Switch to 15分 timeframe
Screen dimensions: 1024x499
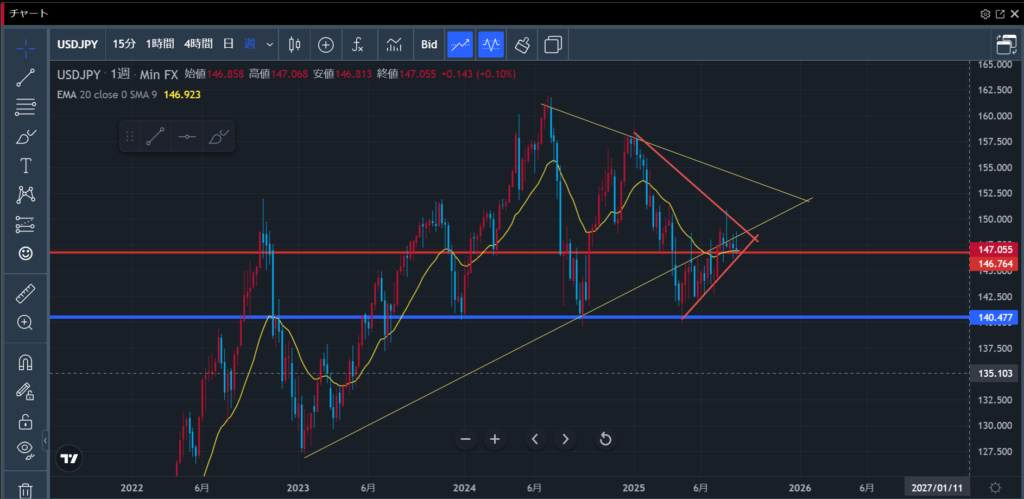125,44
